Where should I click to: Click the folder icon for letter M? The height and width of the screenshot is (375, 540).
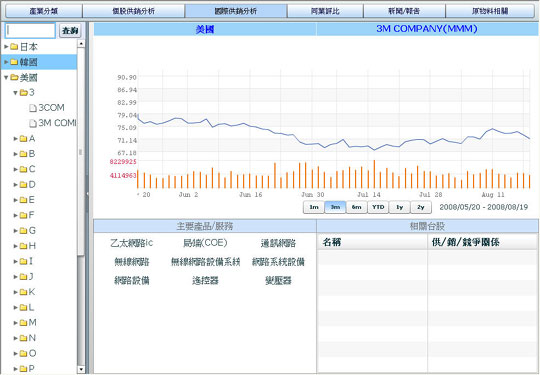click(x=23, y=323)
